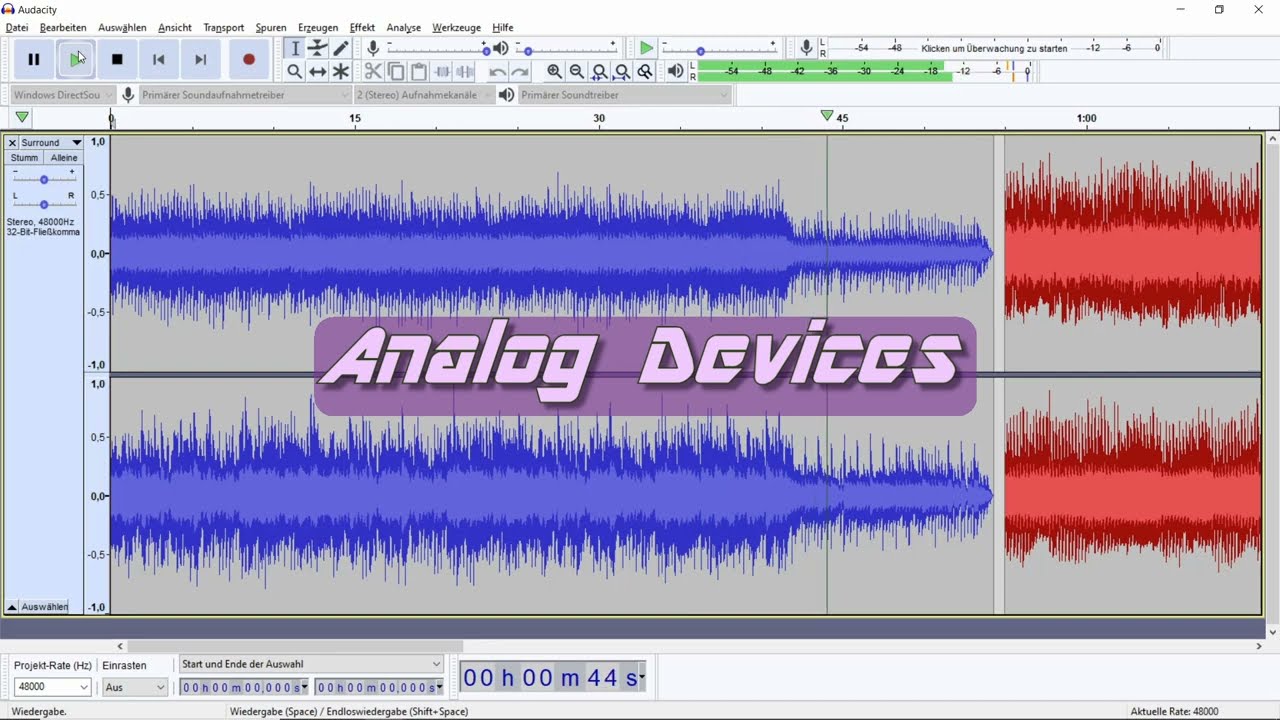
Task: Open the Auswählen menu
Action: pos(122,28)
